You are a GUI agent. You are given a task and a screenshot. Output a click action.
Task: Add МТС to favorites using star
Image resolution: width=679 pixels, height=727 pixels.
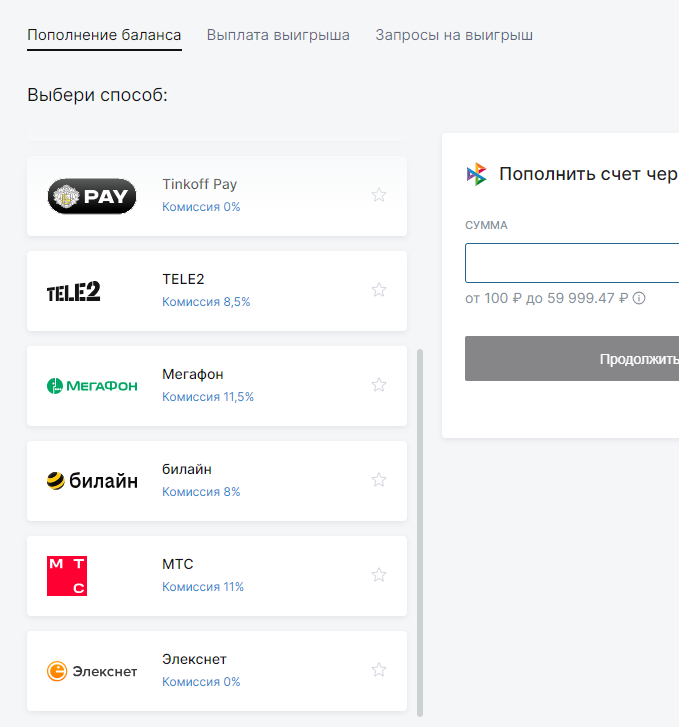[379, 575]
